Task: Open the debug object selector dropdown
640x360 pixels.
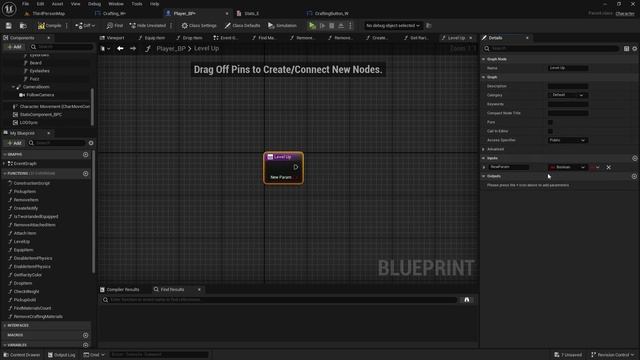Action: [392, 26]
